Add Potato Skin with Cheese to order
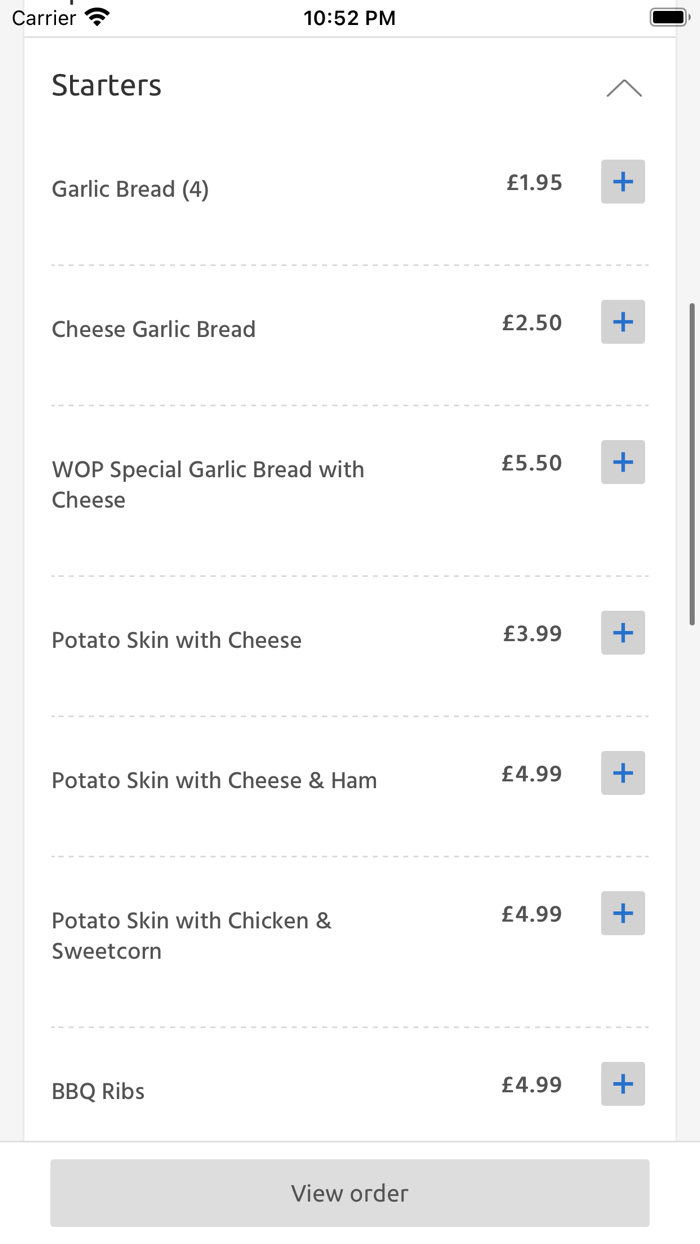Image resolution: width=700 pixels, height=1244 pixels. (x=622, y=633)
